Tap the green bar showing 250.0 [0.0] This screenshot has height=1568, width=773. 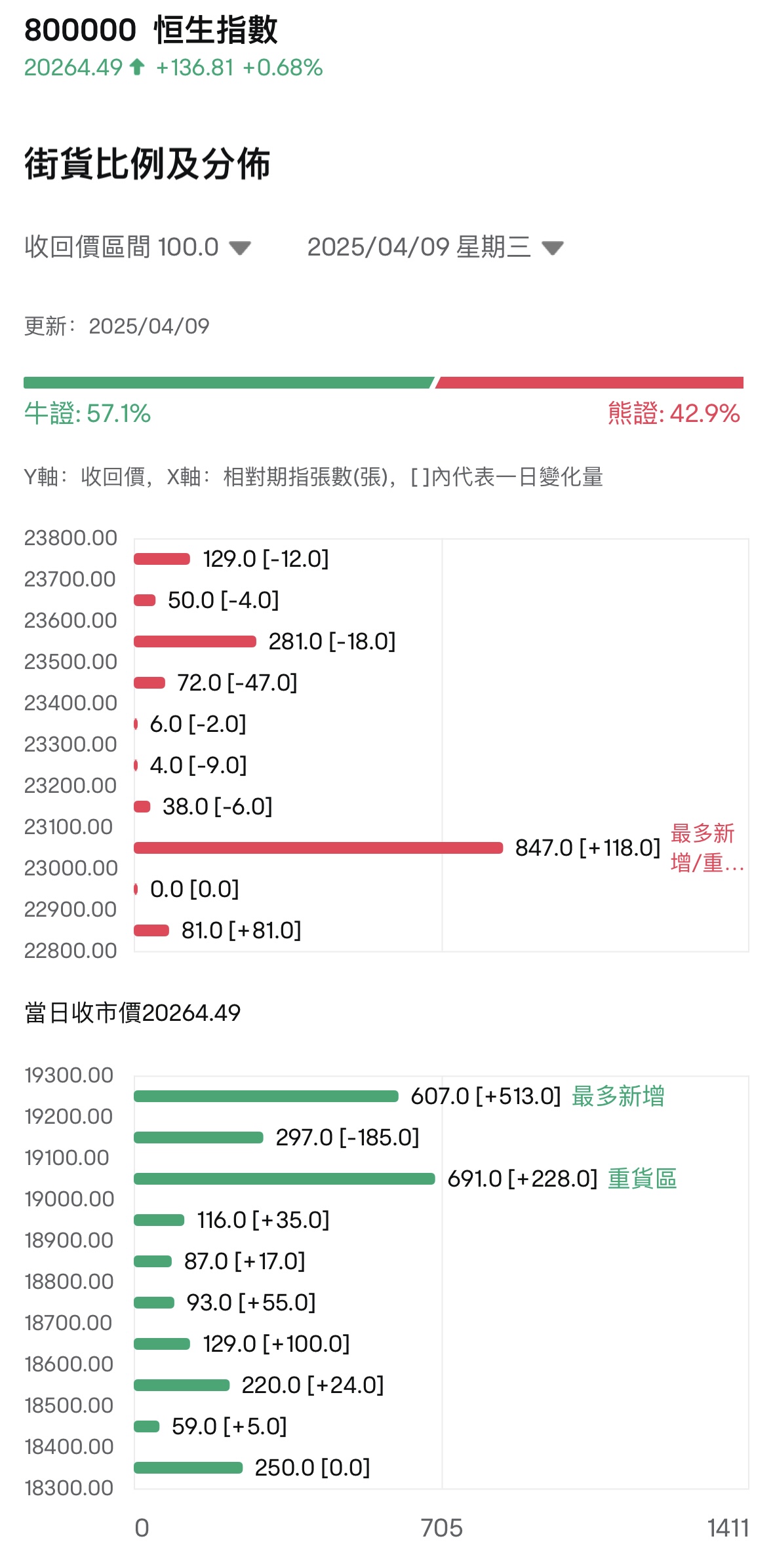[188, 1468]
